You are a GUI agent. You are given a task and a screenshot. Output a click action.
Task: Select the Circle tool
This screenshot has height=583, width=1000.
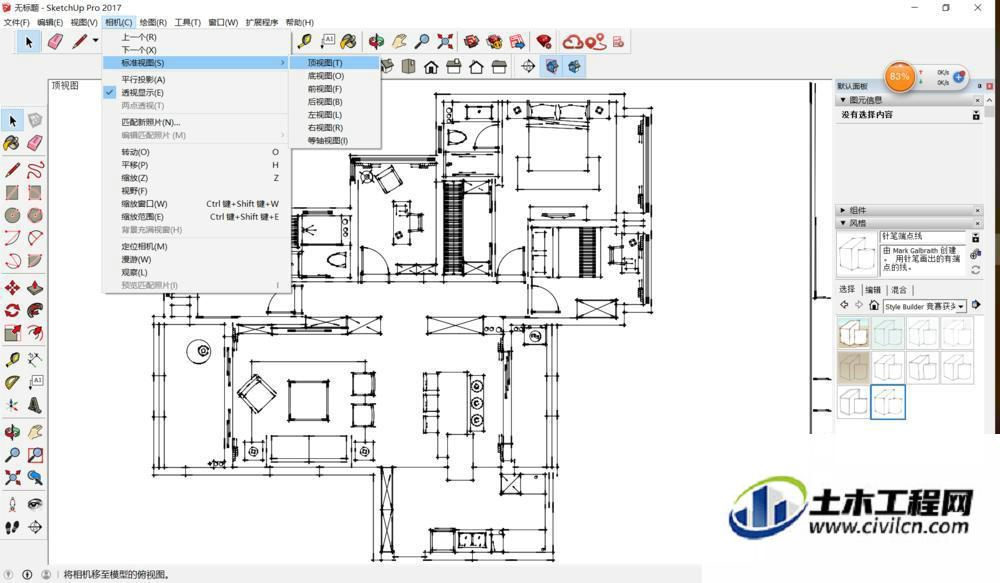coord(11,215)
